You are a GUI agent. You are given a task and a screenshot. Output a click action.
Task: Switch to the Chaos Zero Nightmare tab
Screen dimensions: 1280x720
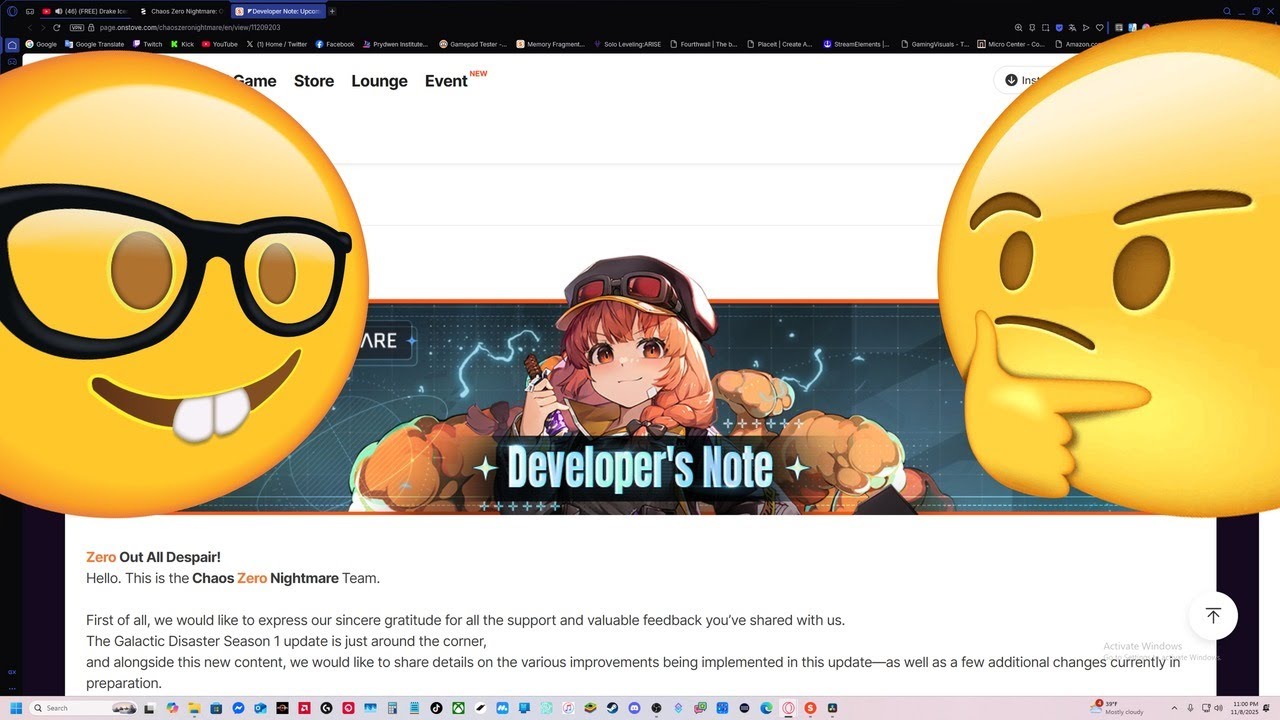180,11
